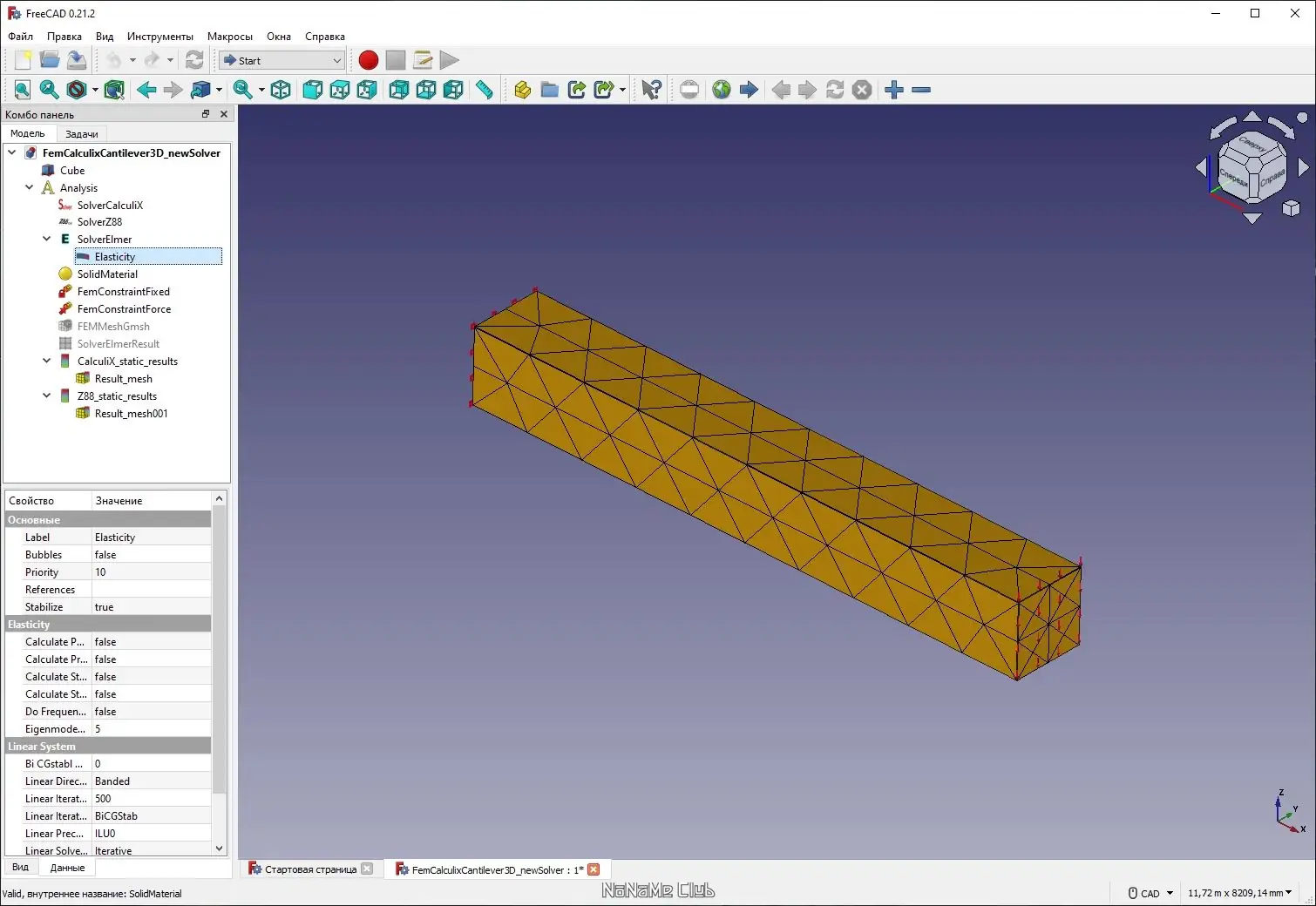The height and width of the screenshot is (906, 1316).
Task: Stop macro recording square button
Action: (x=396, y=60)
